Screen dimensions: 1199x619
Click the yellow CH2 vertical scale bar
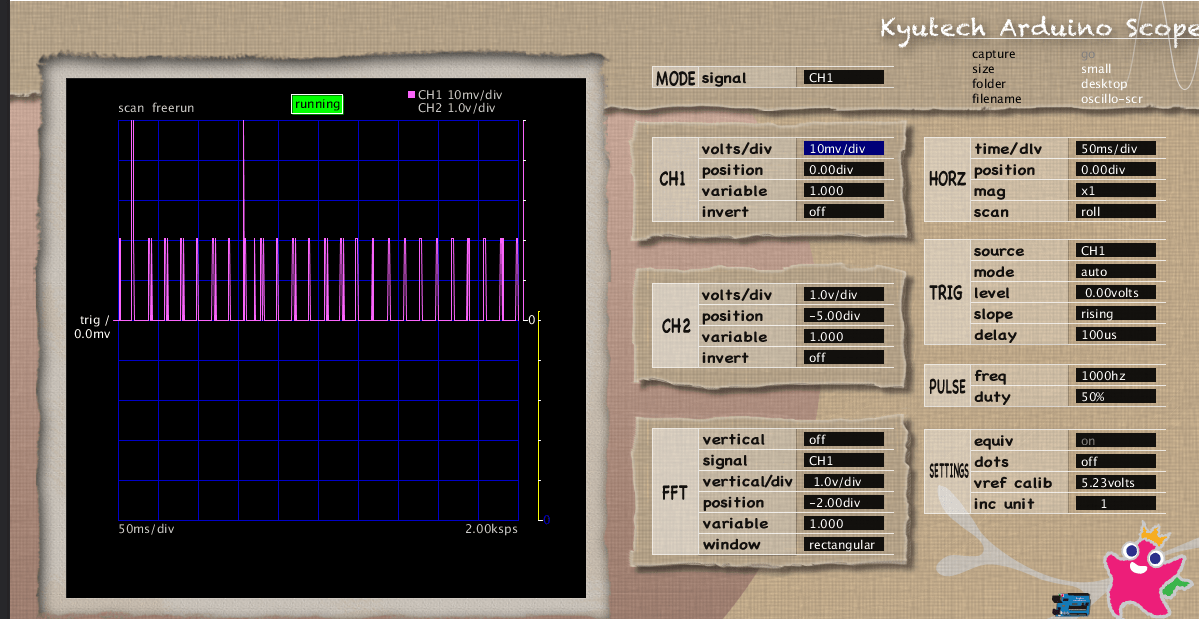tap(540, 416)
